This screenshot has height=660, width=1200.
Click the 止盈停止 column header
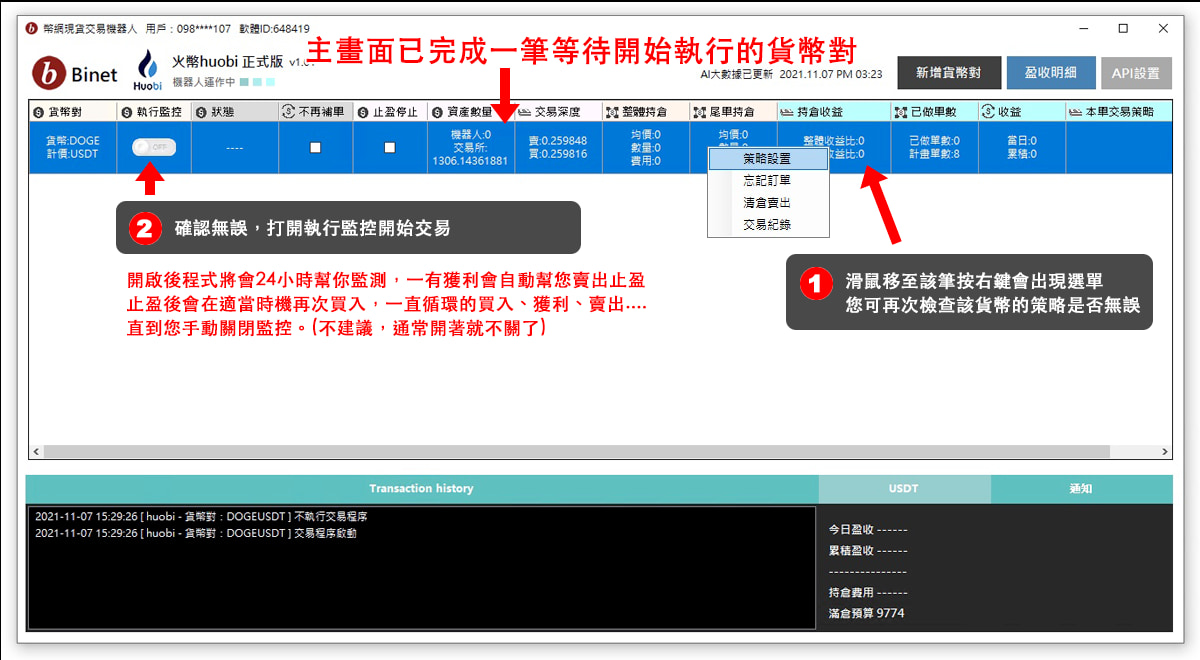click(390, 111)
